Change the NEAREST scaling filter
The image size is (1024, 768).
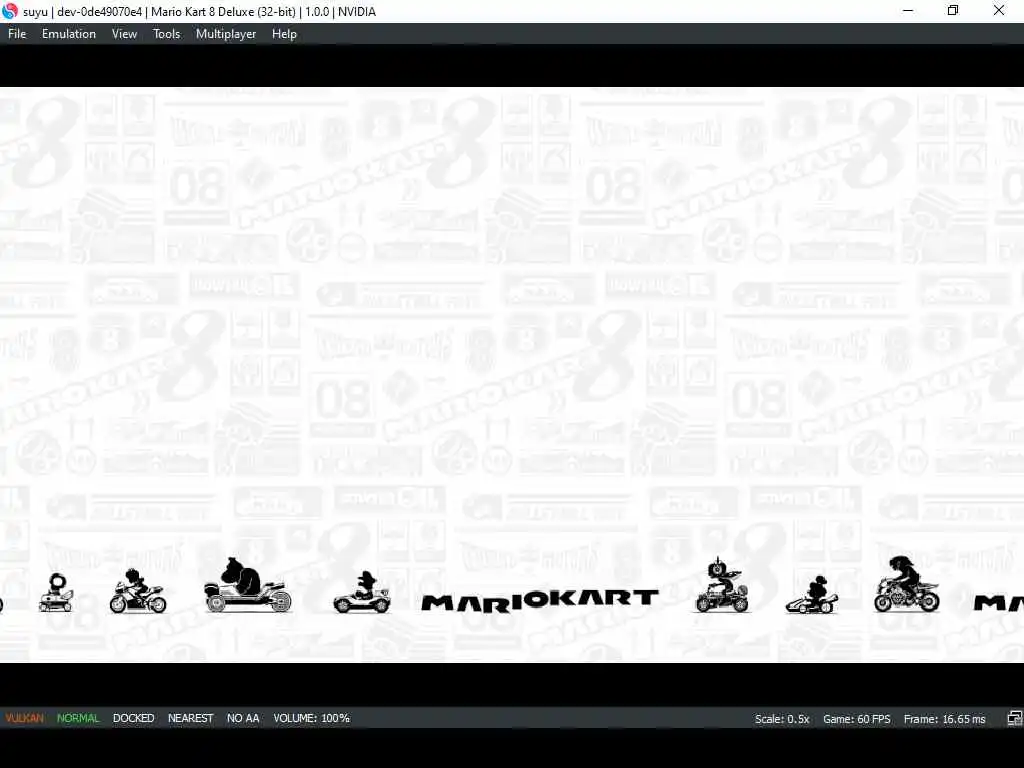(191, 718)
